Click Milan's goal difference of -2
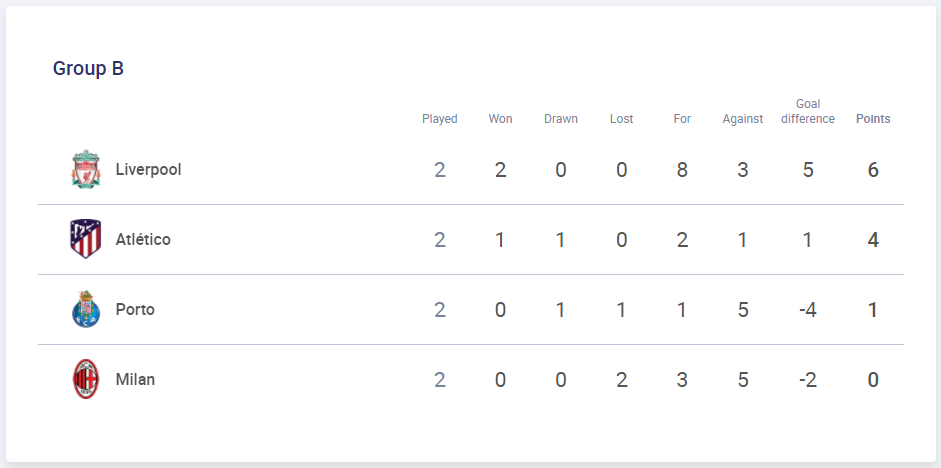Screen dimensions: 941x468 [808, 380]
